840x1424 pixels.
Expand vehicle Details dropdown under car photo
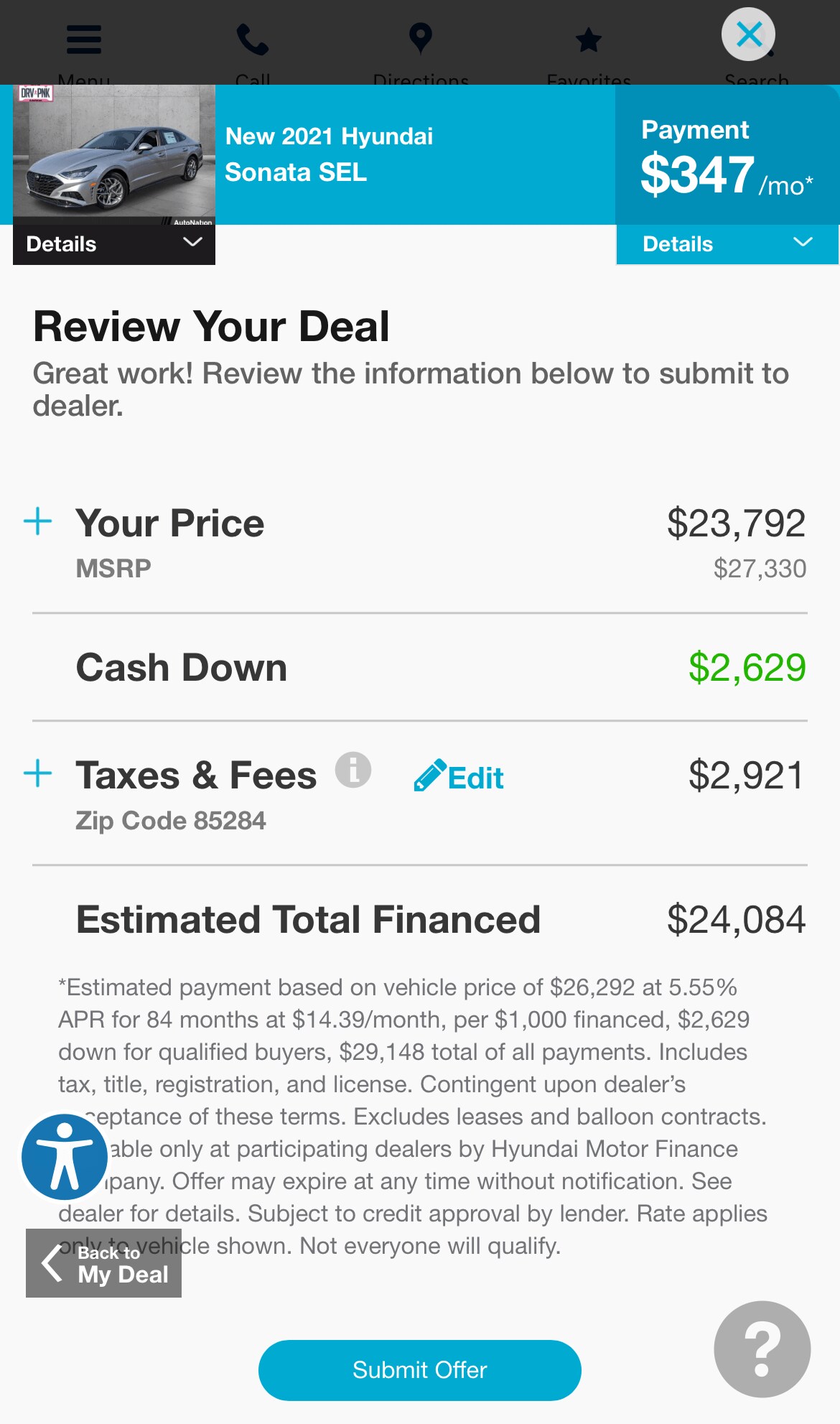coord(114,244)
